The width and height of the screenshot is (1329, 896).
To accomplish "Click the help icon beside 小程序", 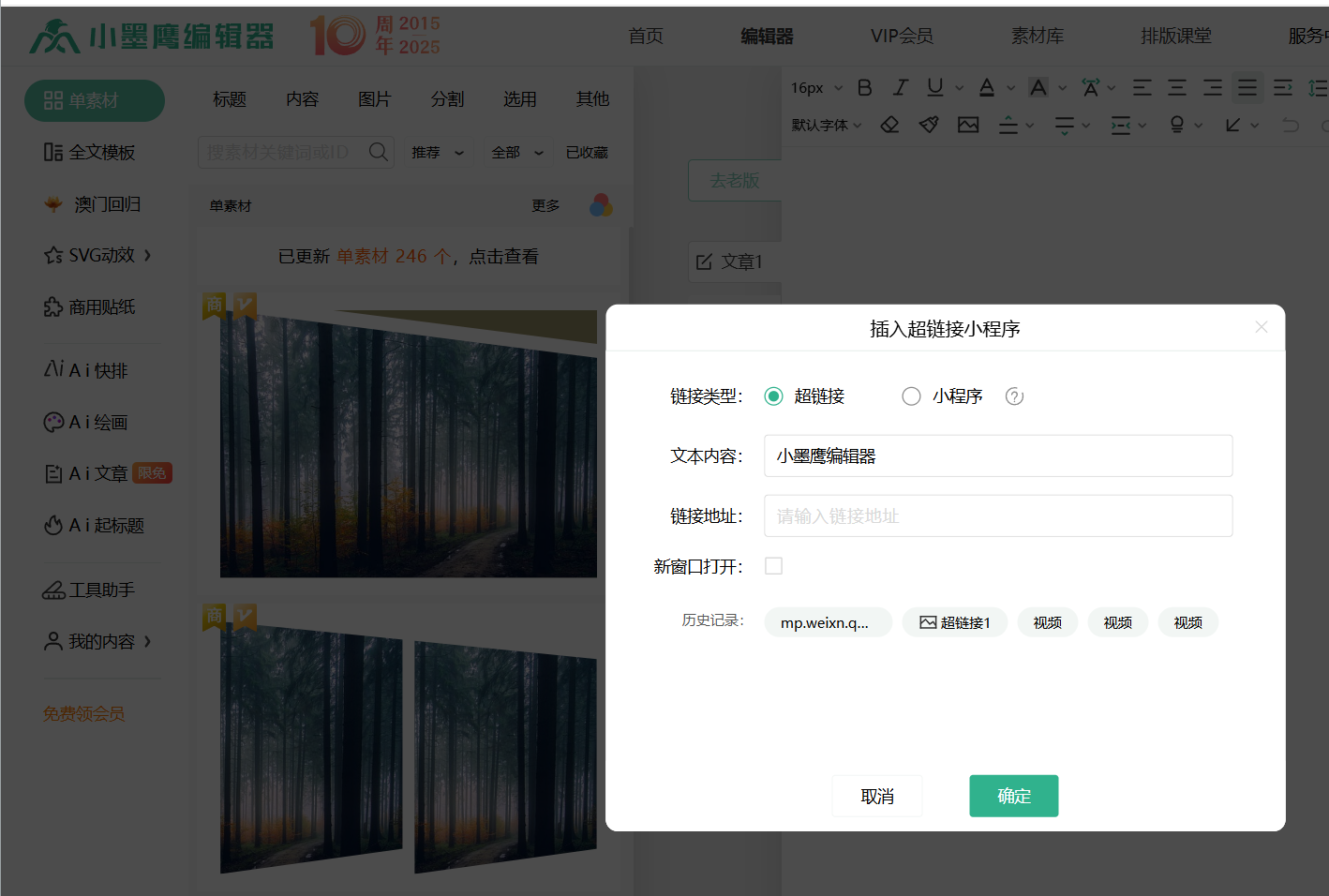I will (x=1014, y=396).
